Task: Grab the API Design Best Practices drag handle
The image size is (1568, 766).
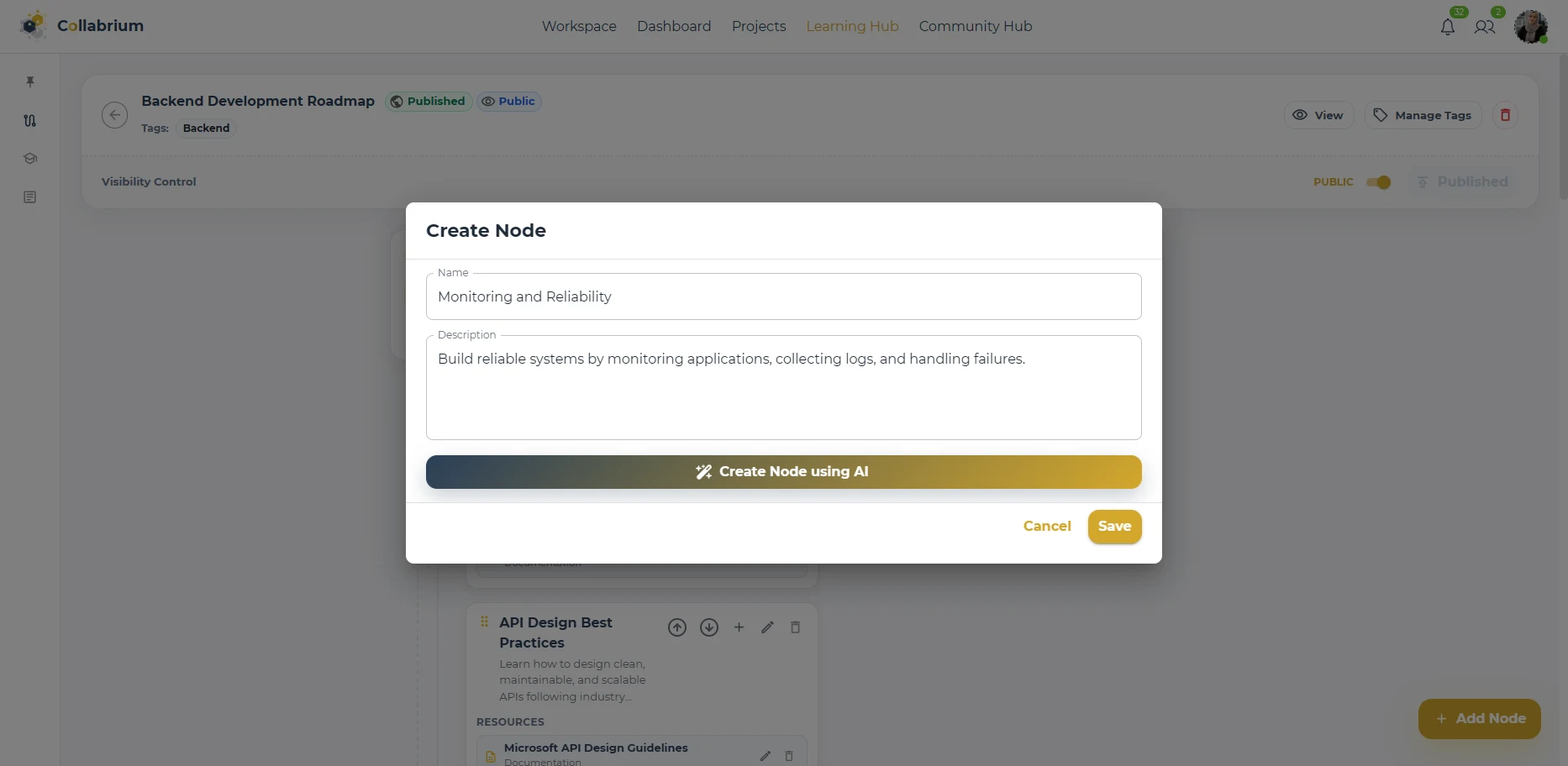Action: (485, 622)
